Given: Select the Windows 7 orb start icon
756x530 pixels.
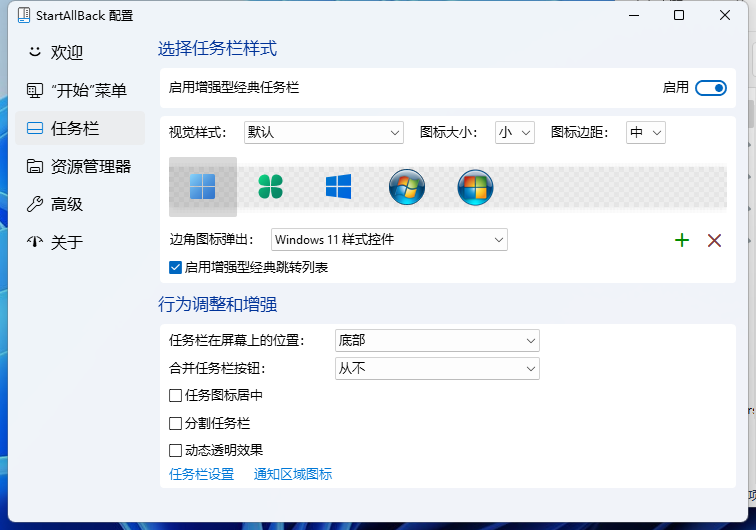Looking at the screenshot, I should [x=407, y=187].
